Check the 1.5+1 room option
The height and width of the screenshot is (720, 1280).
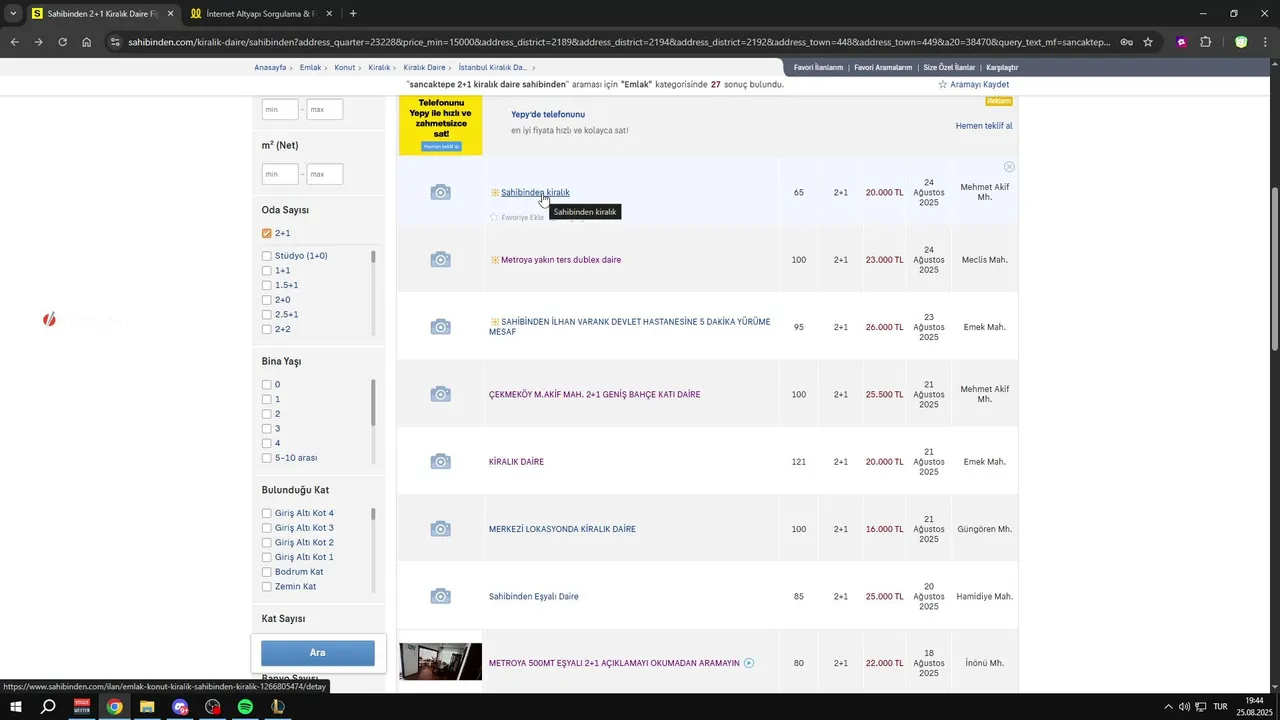(267, 285)
